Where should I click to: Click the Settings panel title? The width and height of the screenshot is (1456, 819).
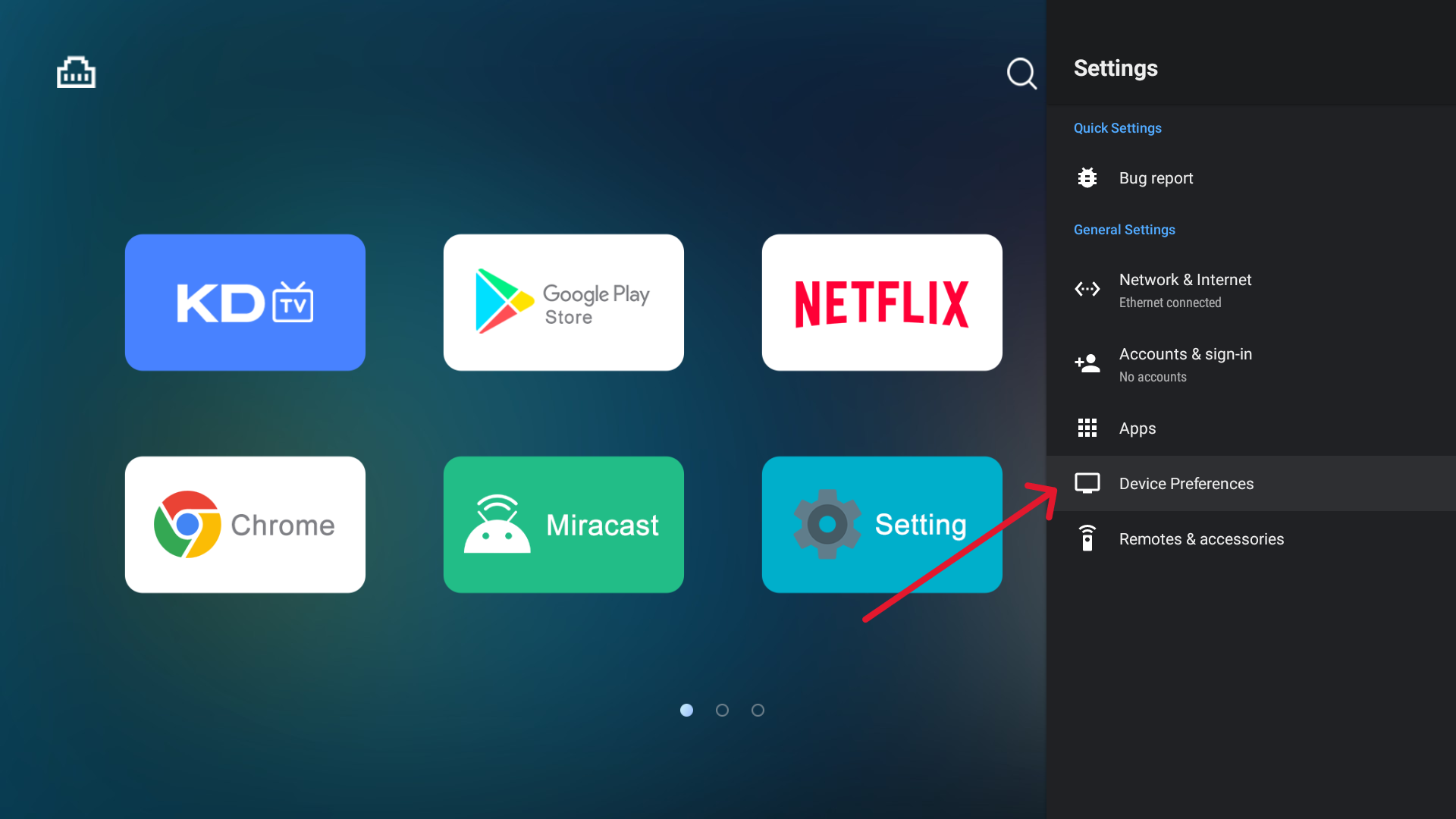1116,68
